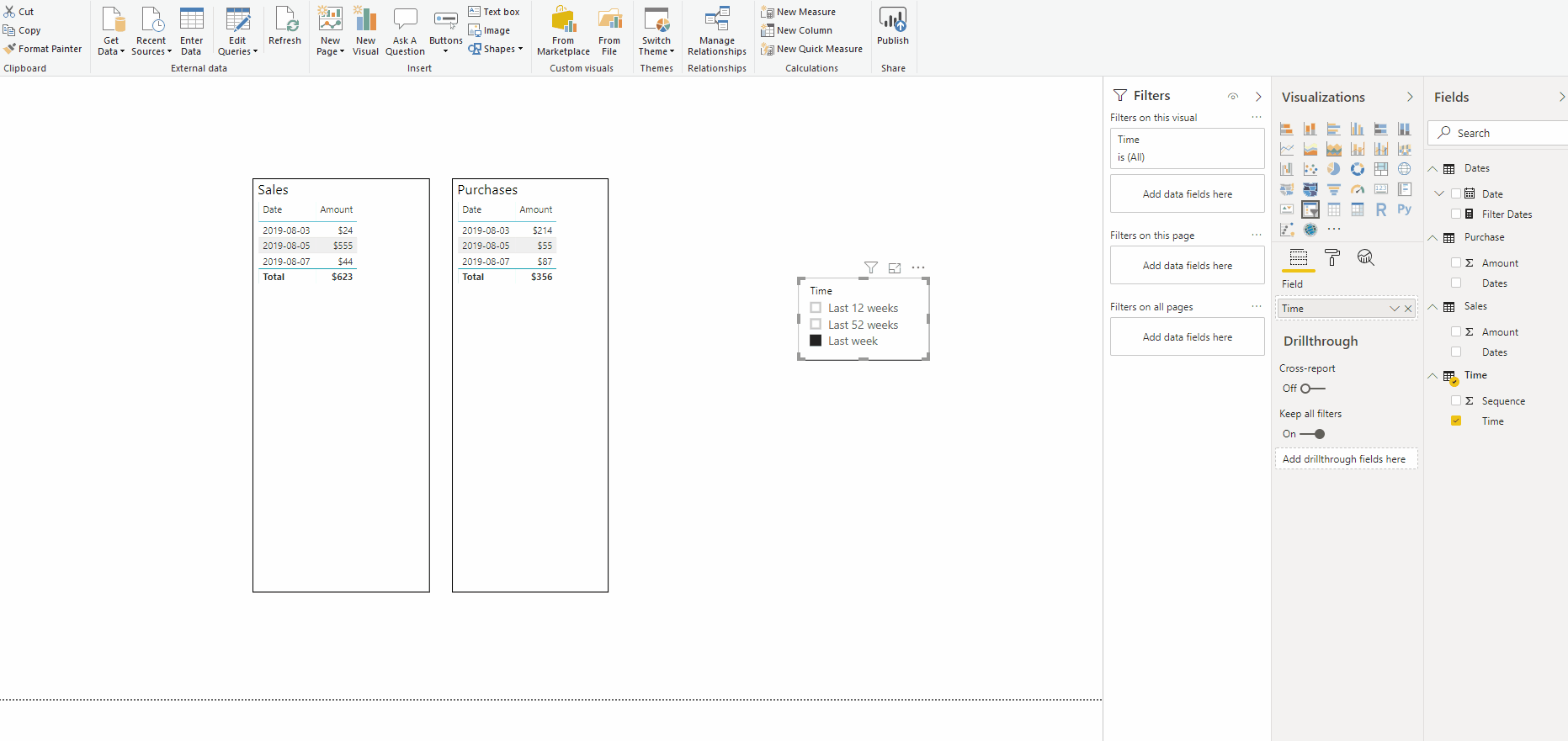Check the Last 12 weeks slicer option
Viewport: 1568px width, 741px height.
point(816,308)
